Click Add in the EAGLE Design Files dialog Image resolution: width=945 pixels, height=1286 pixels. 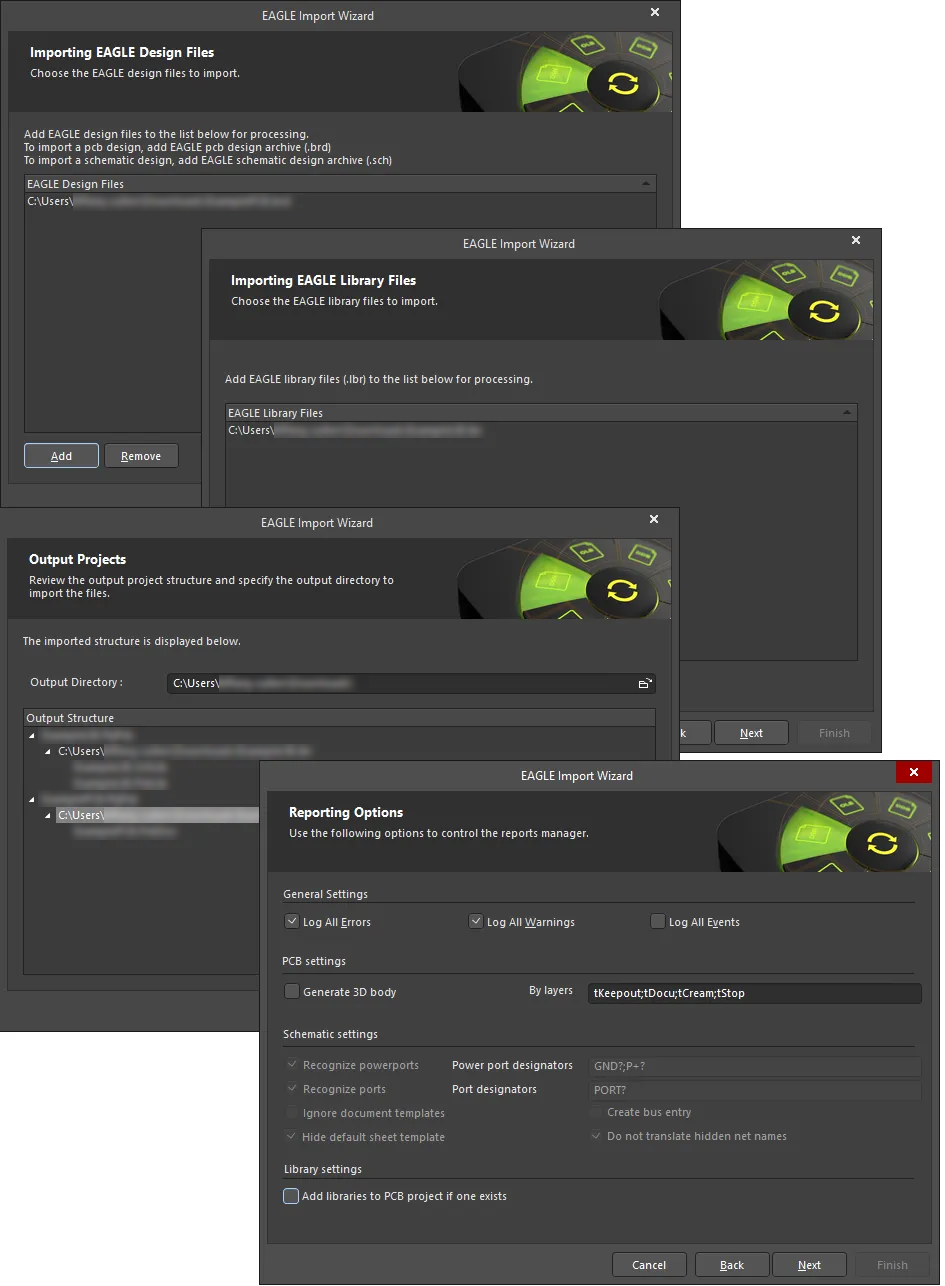click(x=61, y=456)
